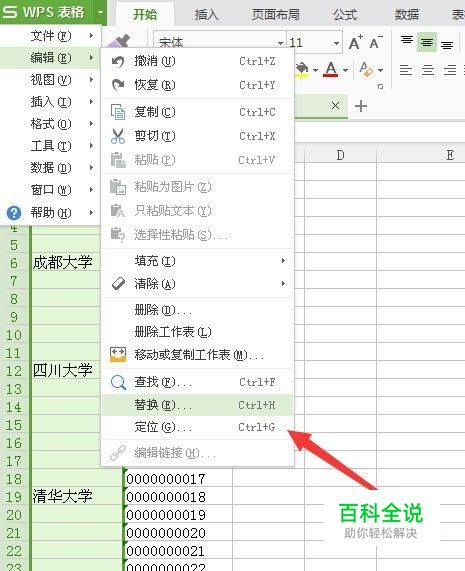The height and width of the screenshot is (571, 465).
Task: Click the Paste (粘贴) clipboard icon
Action: click(x=118, y=160)
